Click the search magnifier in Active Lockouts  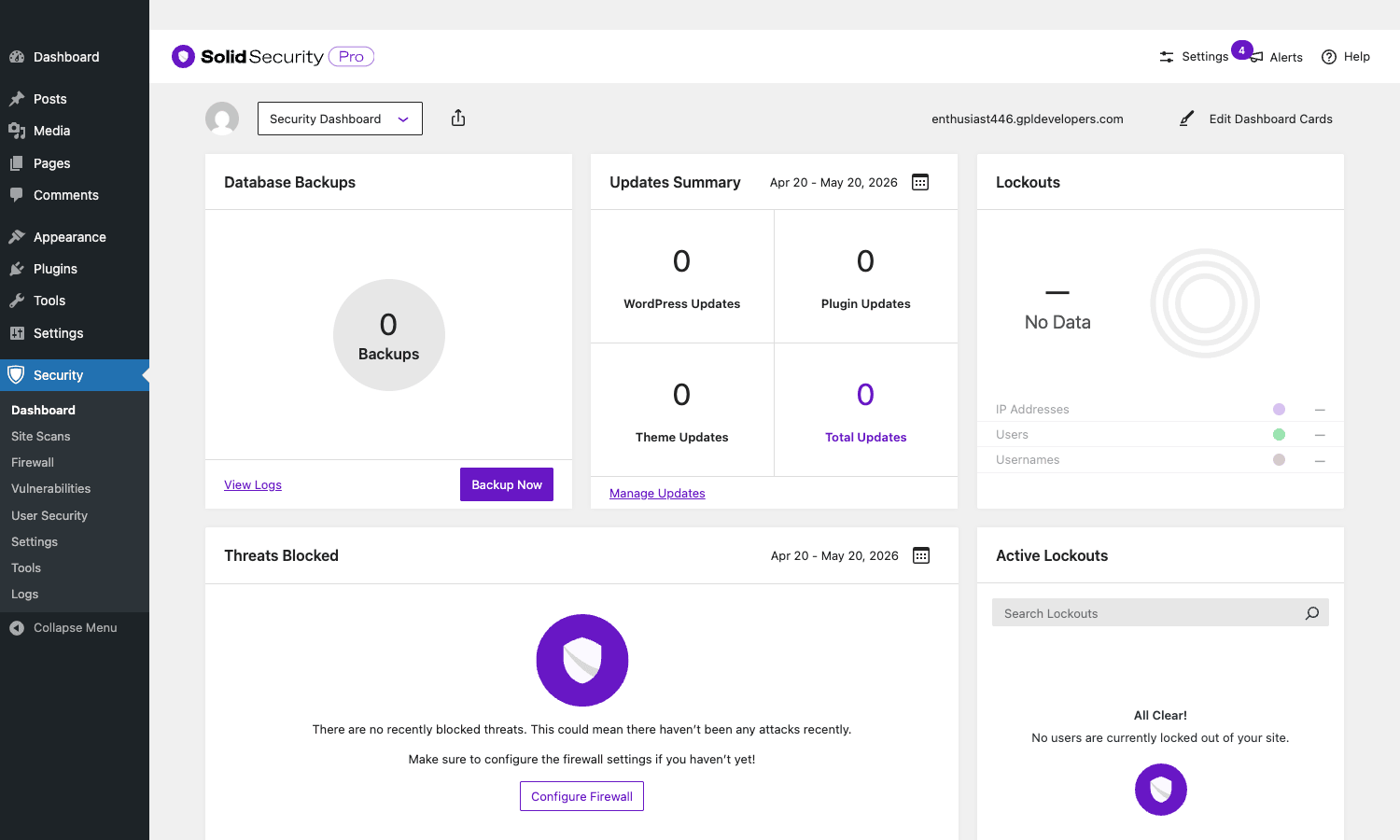[1312, 613]
